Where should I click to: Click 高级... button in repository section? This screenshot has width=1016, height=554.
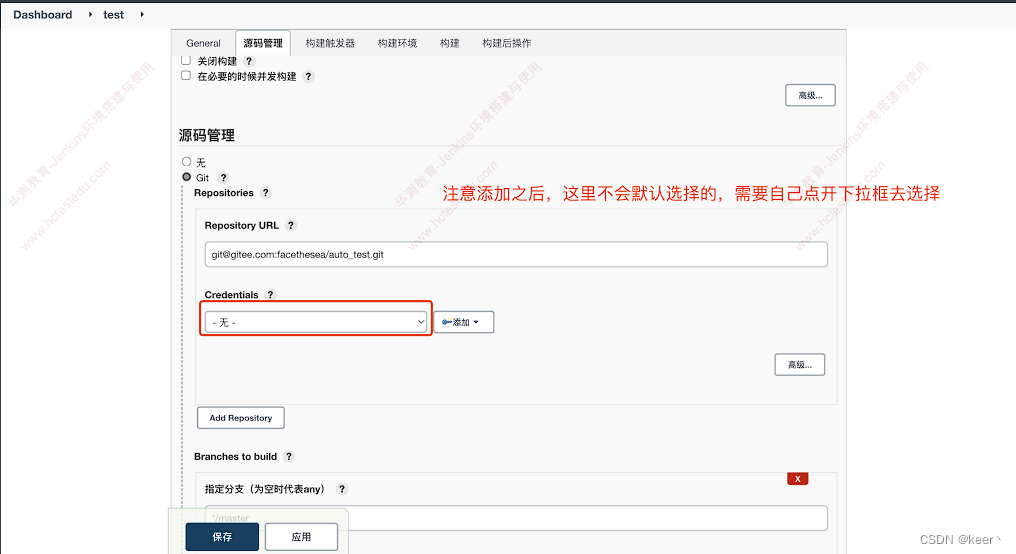point(800,365)
